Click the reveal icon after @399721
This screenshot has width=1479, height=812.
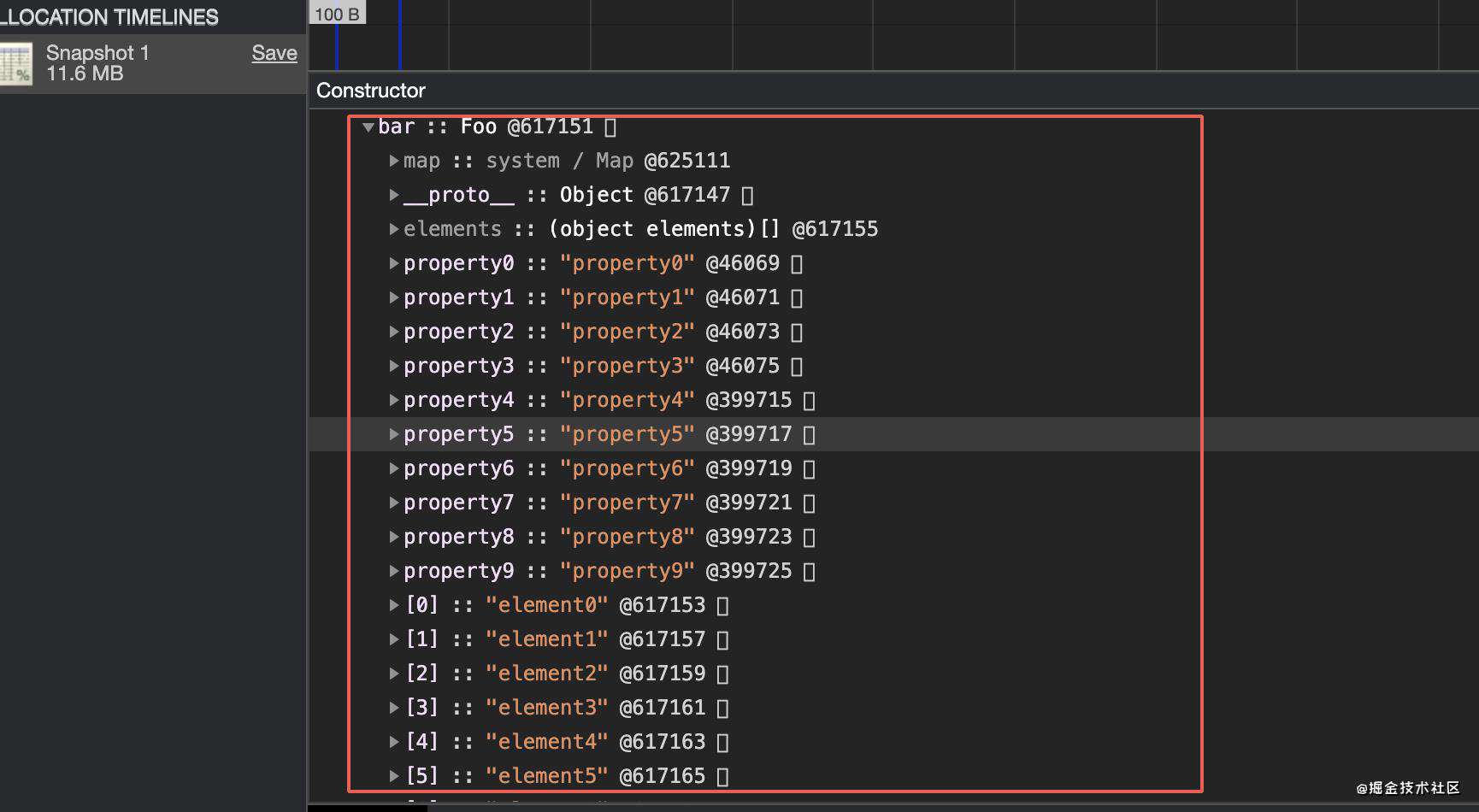810,503
